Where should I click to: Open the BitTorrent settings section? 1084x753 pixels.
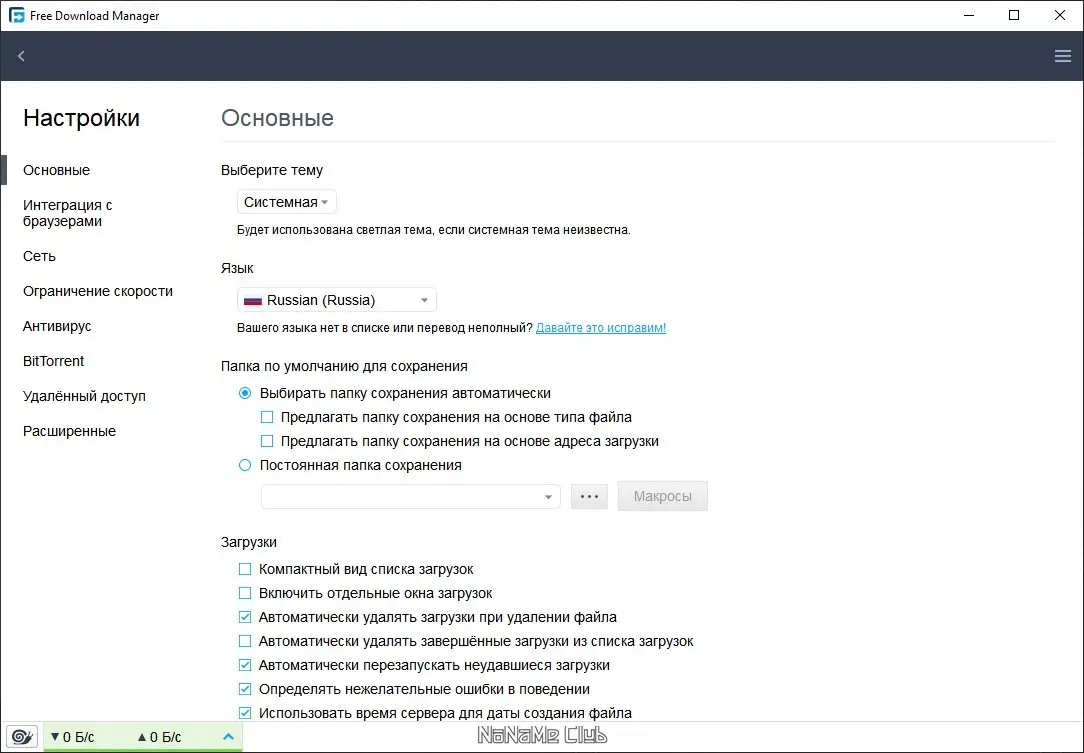[53, 361]
